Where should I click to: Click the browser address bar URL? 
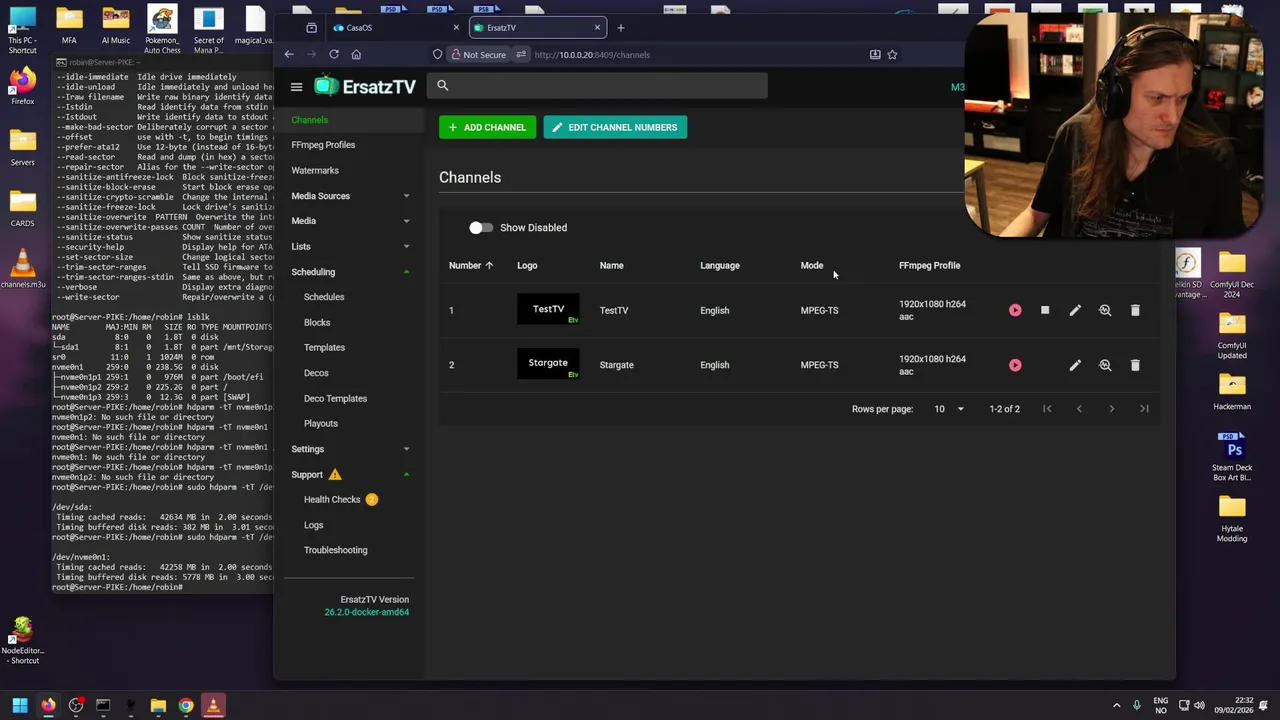[x=592, y=55]
